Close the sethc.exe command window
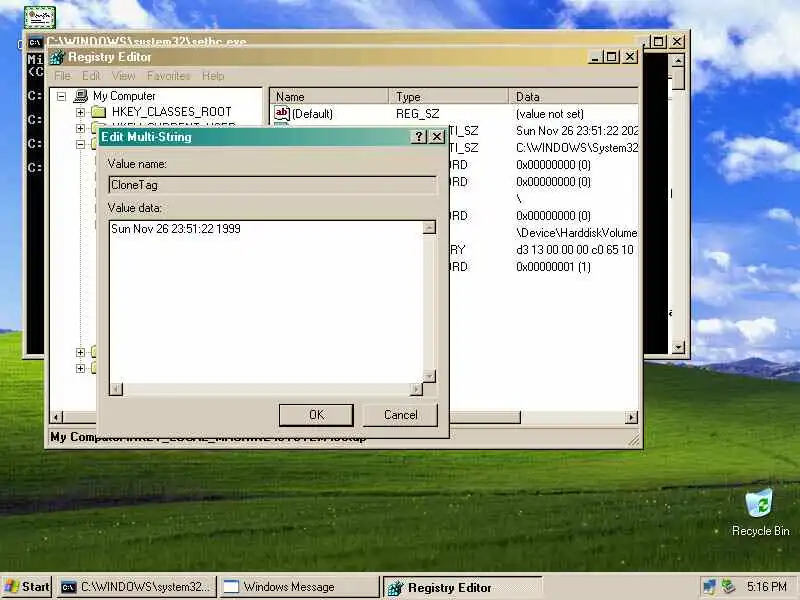The height and width of the screenshot is (600, 800). coord(677,41)
